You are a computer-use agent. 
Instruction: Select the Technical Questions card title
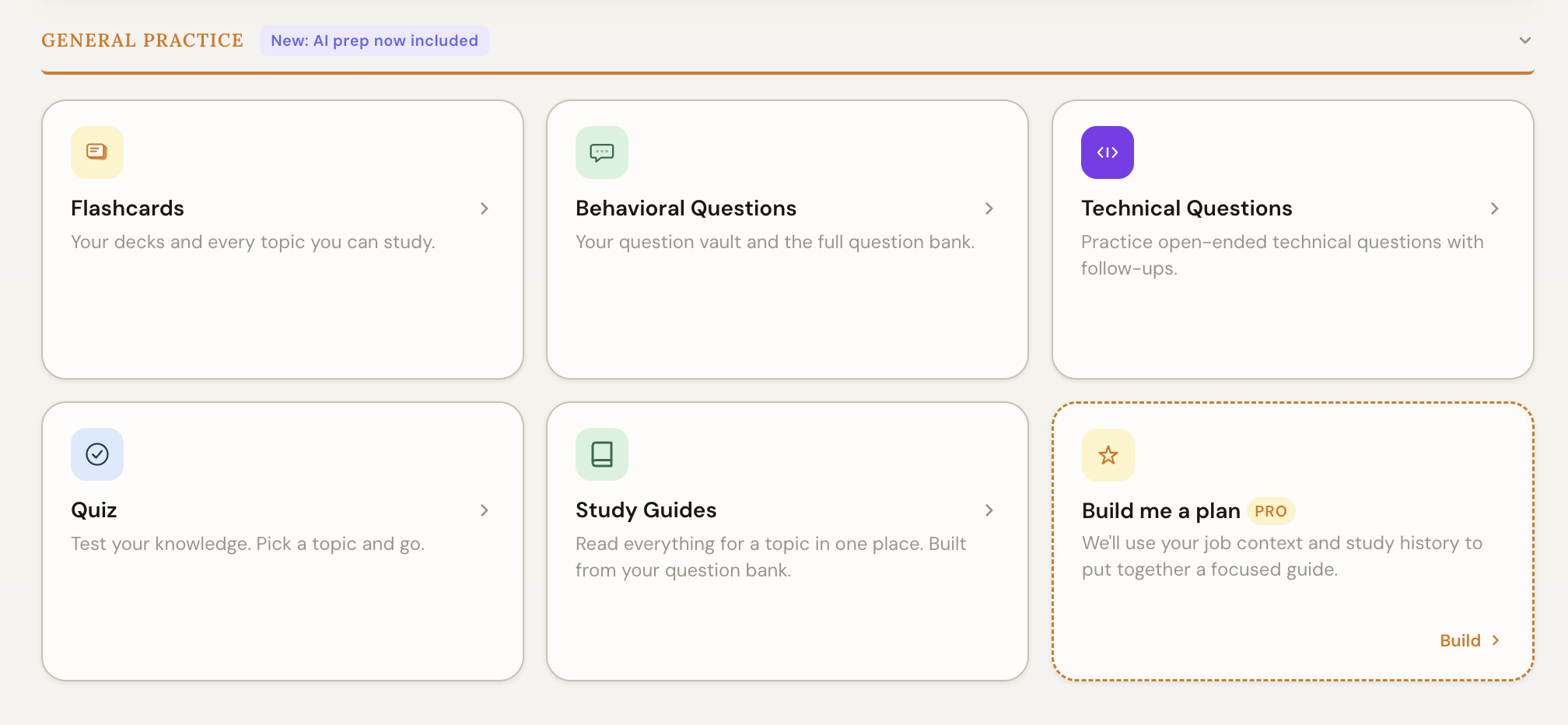tap(1187, 208)
